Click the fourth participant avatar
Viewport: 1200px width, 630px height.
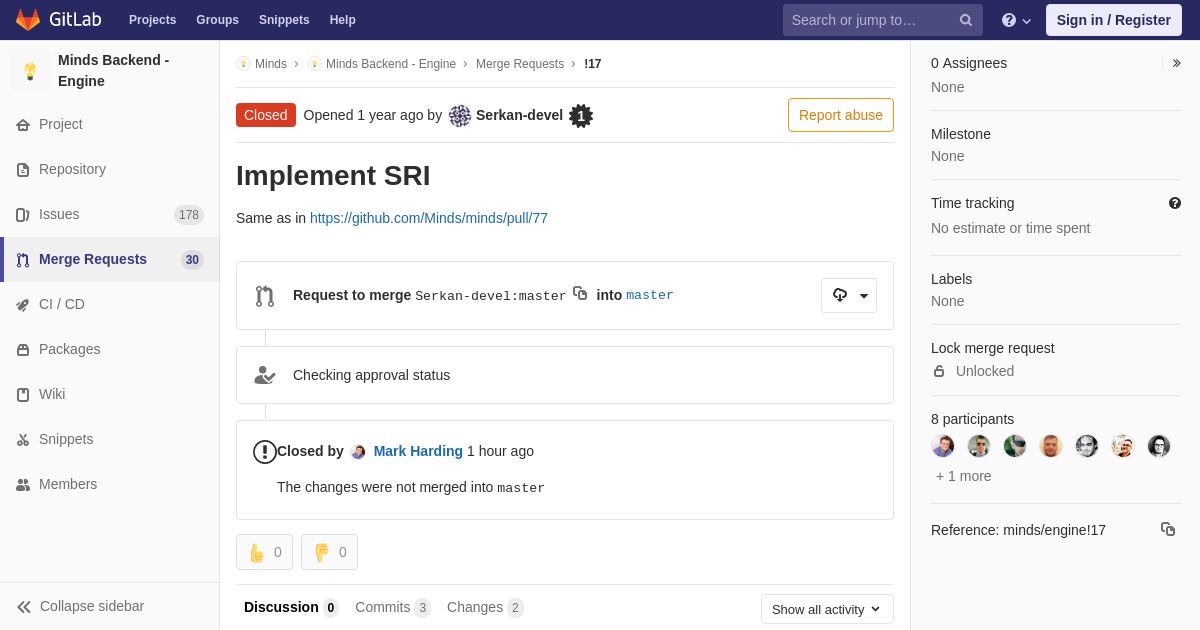click(x=1051, y=446)
